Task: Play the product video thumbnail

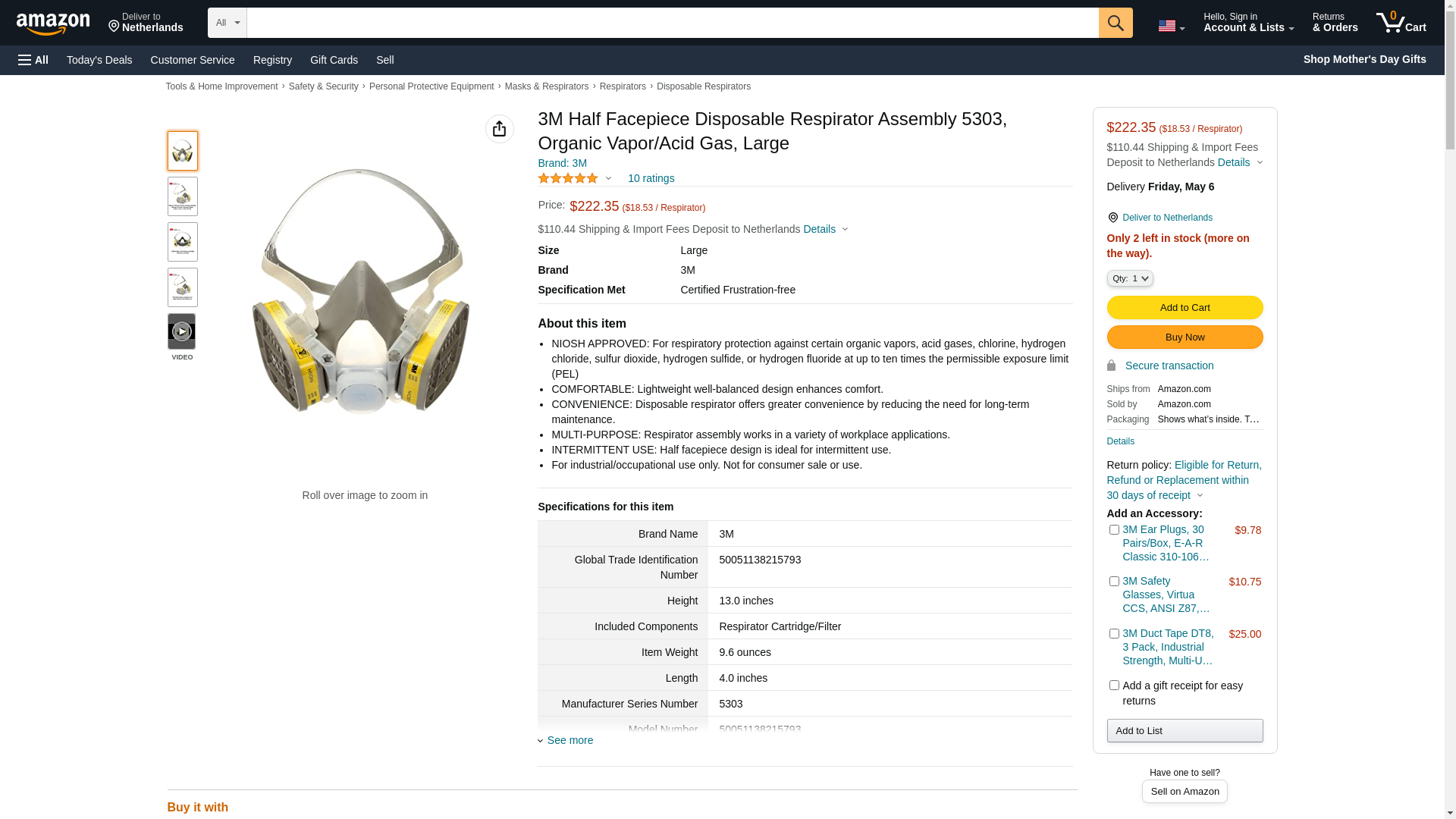Action: click(x=182, y=331)
